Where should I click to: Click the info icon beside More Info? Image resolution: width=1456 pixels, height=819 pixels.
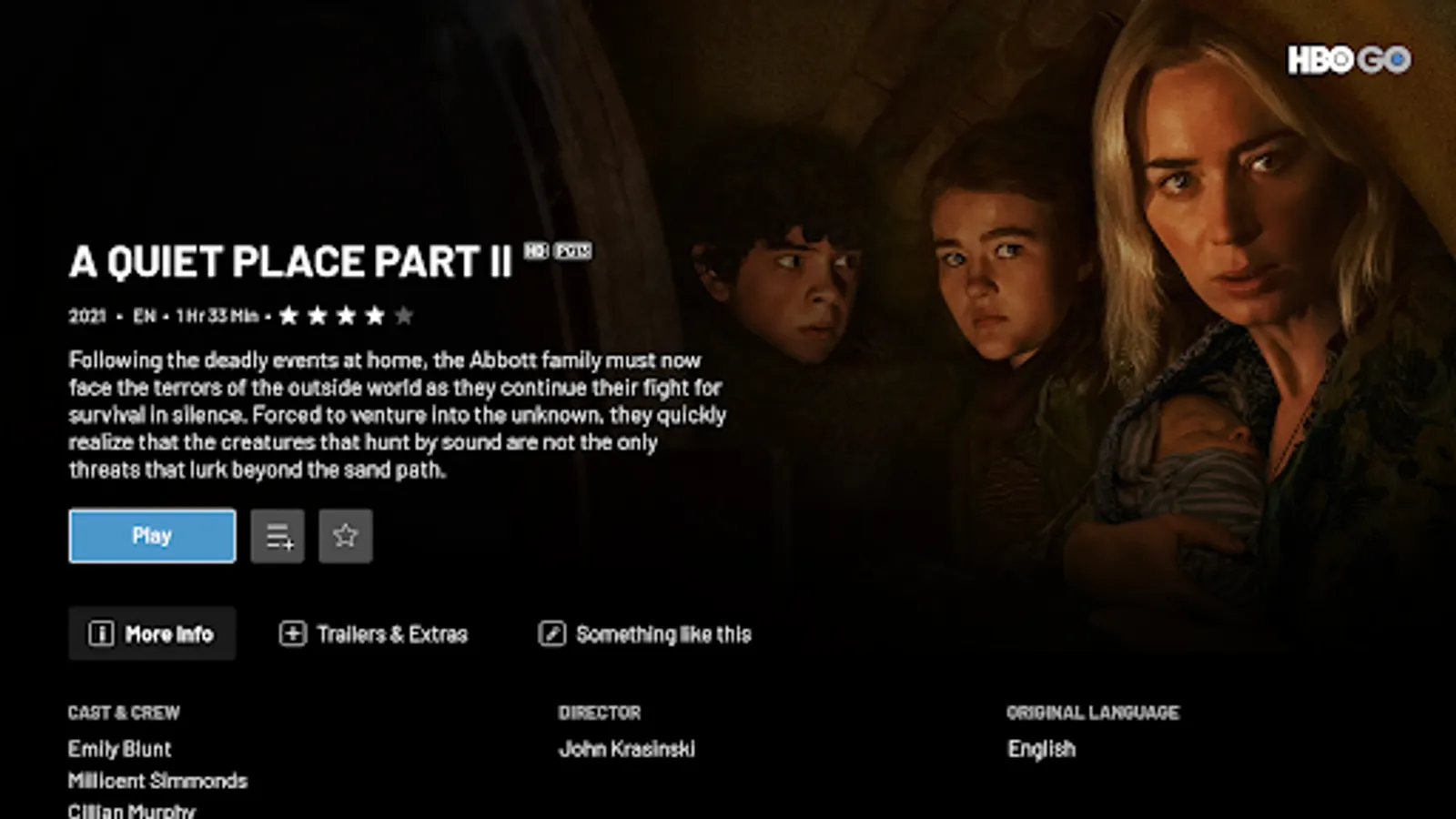tap(101, 633)
